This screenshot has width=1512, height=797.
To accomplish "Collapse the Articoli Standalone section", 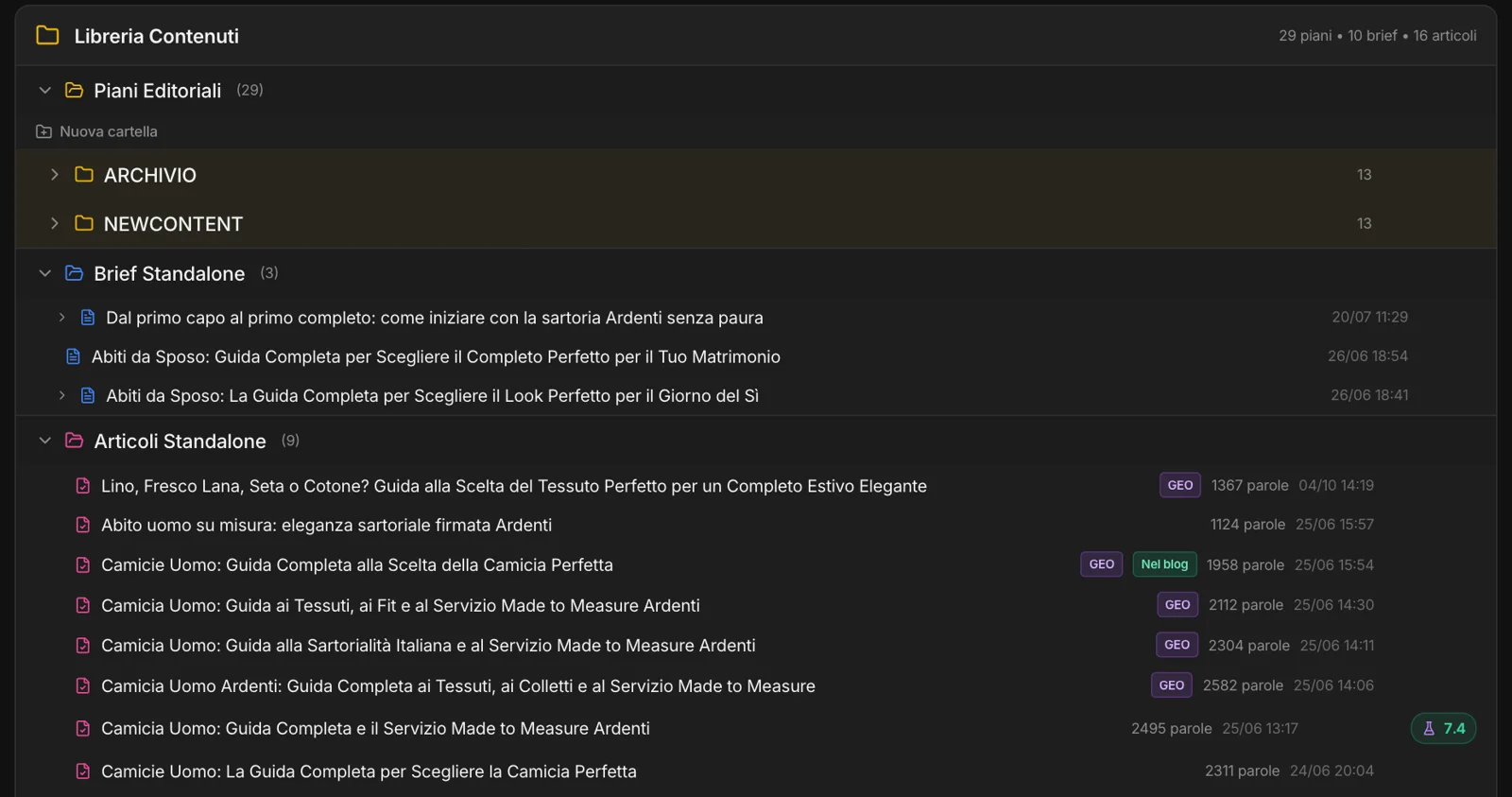I will [x=44, y=441].
